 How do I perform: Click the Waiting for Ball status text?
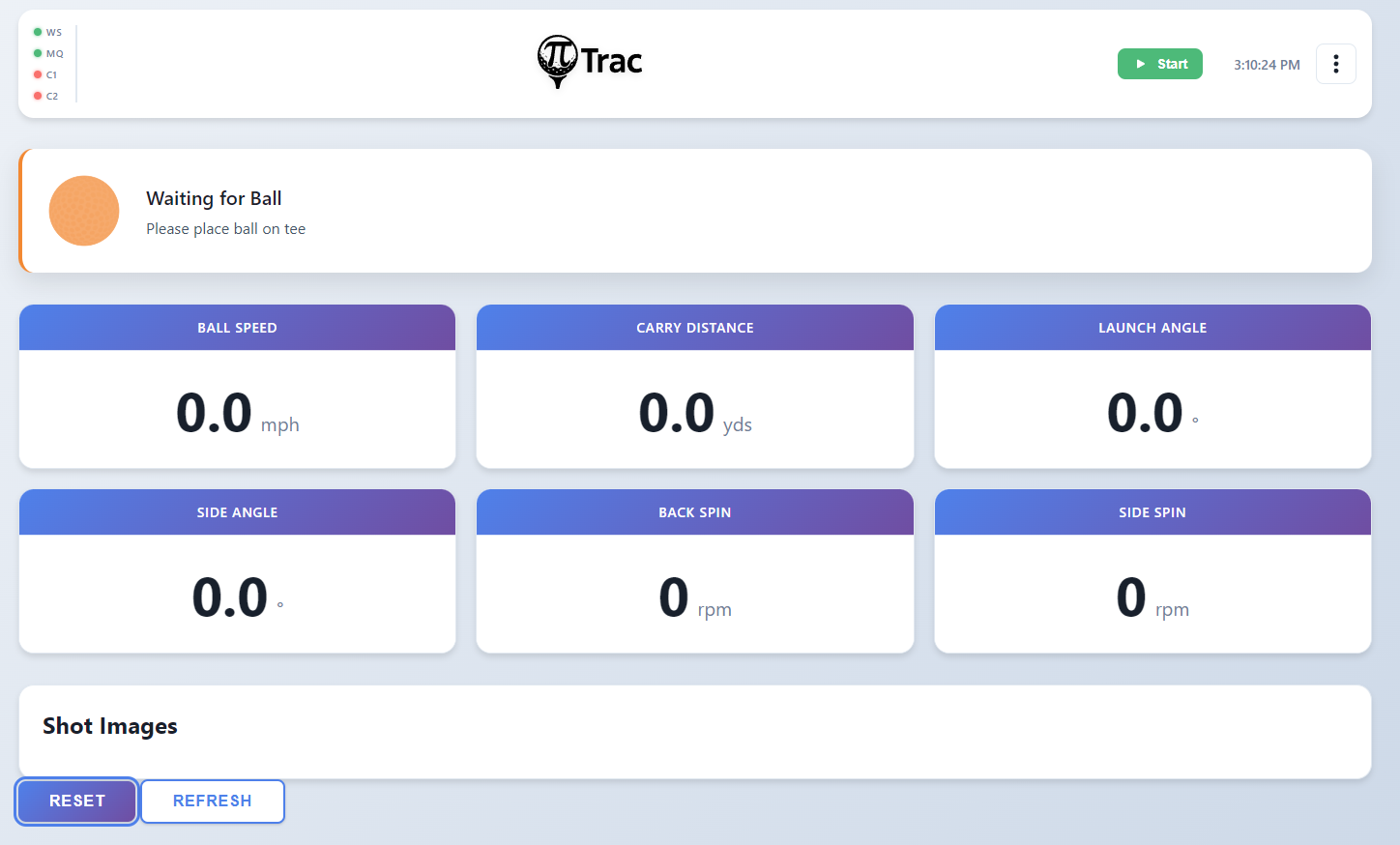pos(214,198)
